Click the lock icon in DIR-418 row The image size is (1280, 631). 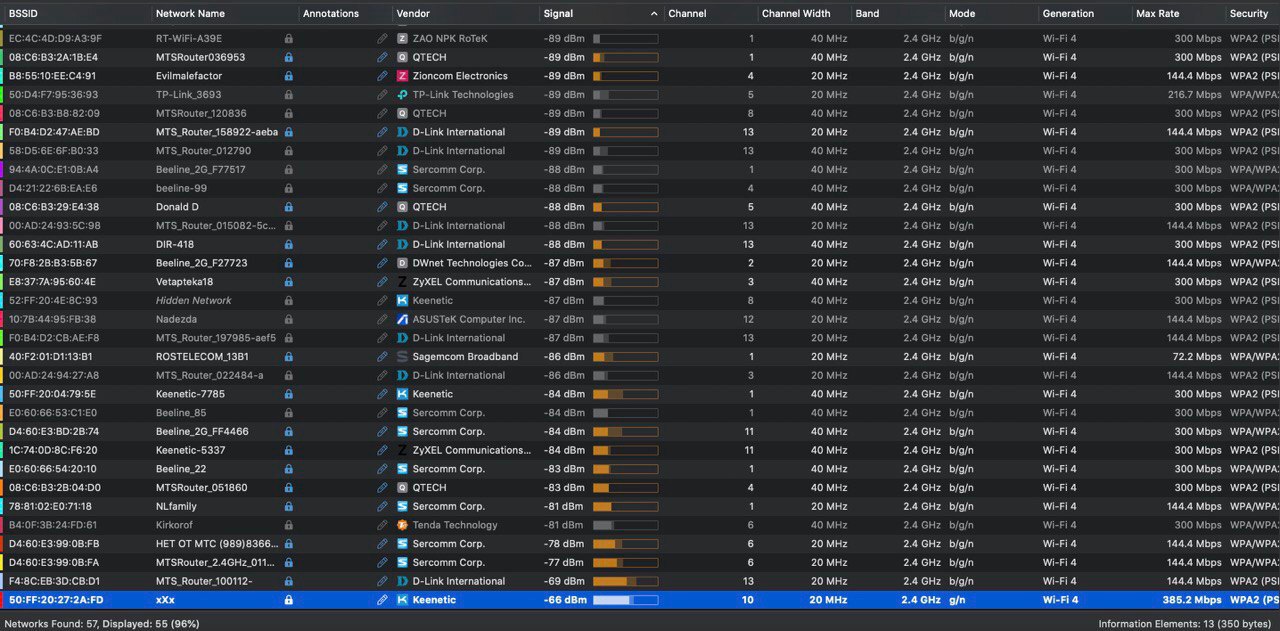tap(288, 244)
